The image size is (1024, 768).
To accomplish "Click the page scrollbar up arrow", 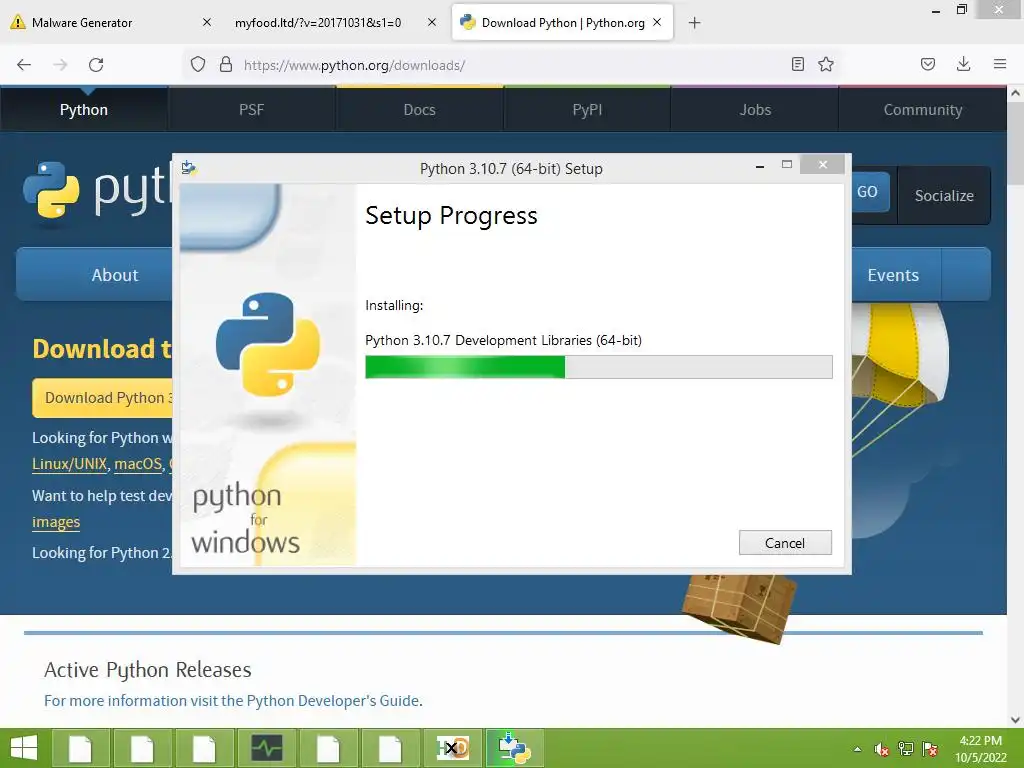I will (1016, 93).
